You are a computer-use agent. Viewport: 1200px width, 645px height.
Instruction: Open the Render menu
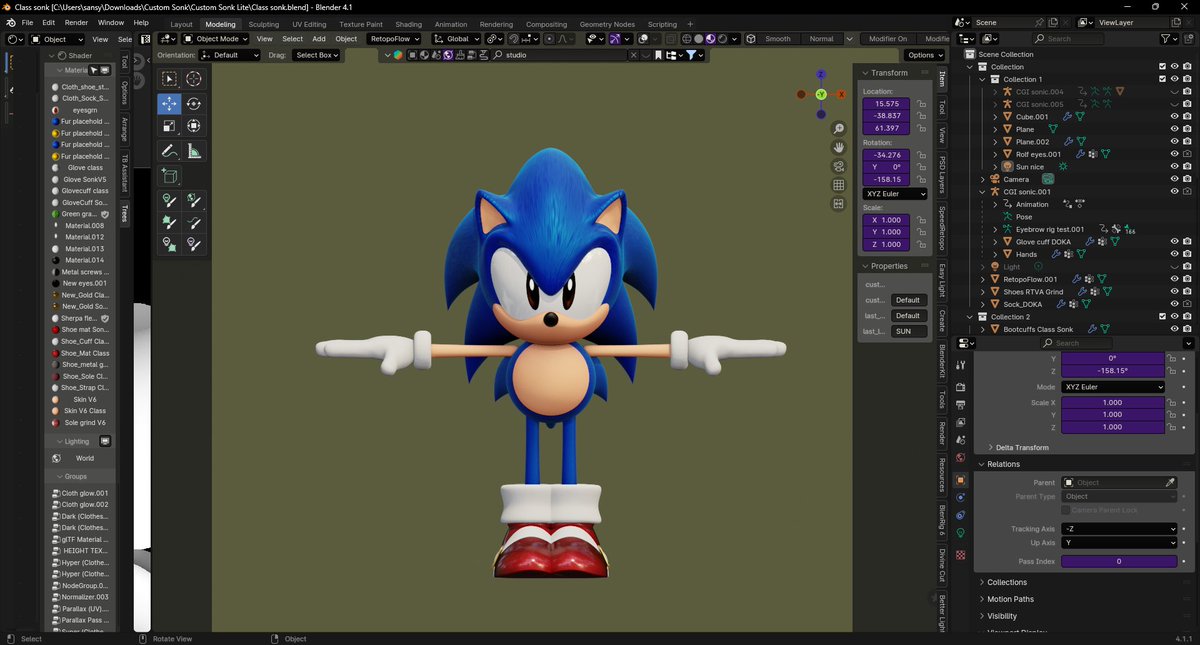pyautogui.click(x=76, y=22)
